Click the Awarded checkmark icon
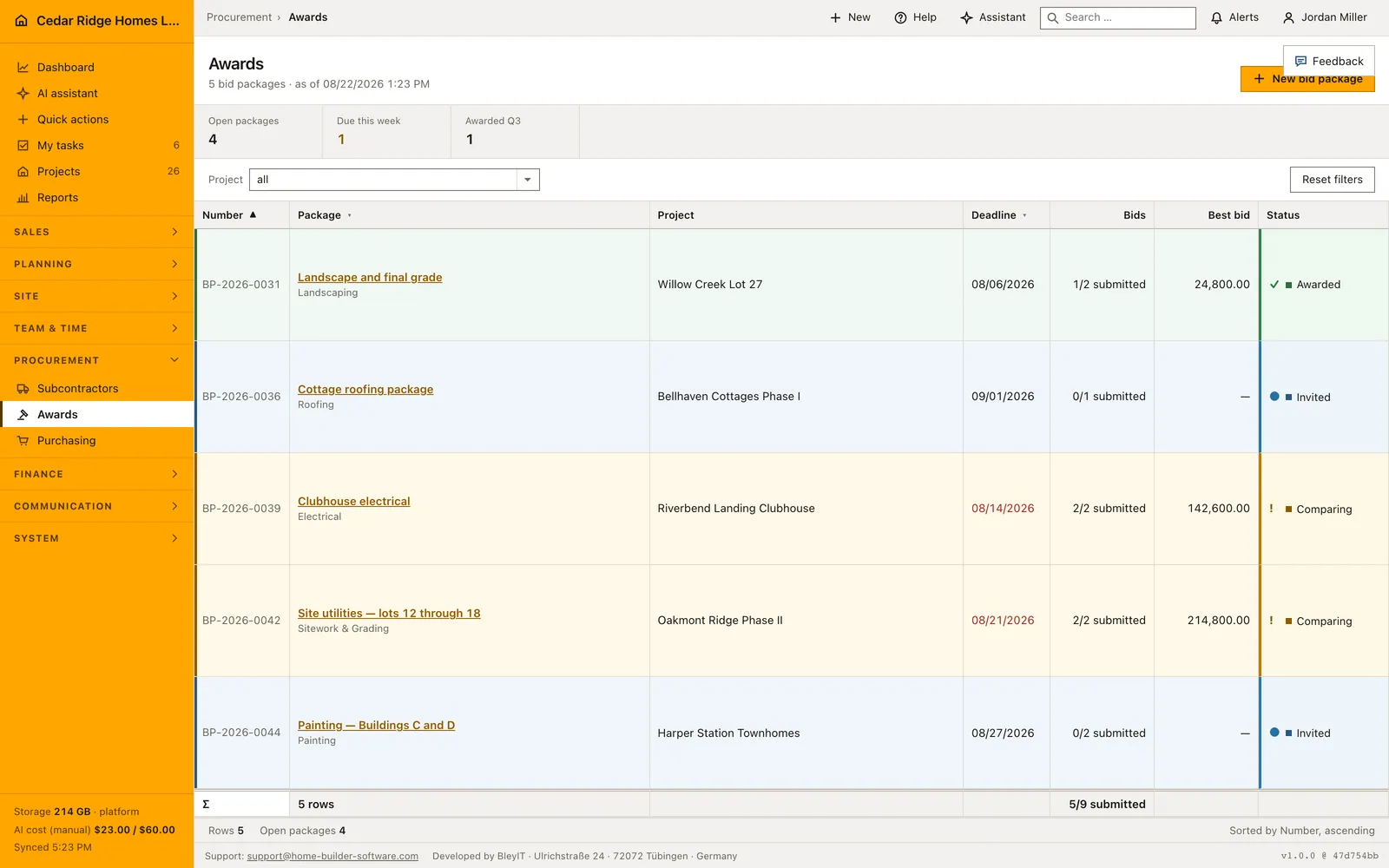This screenshot has height=868, width=1389. [x=1274, y=285]
